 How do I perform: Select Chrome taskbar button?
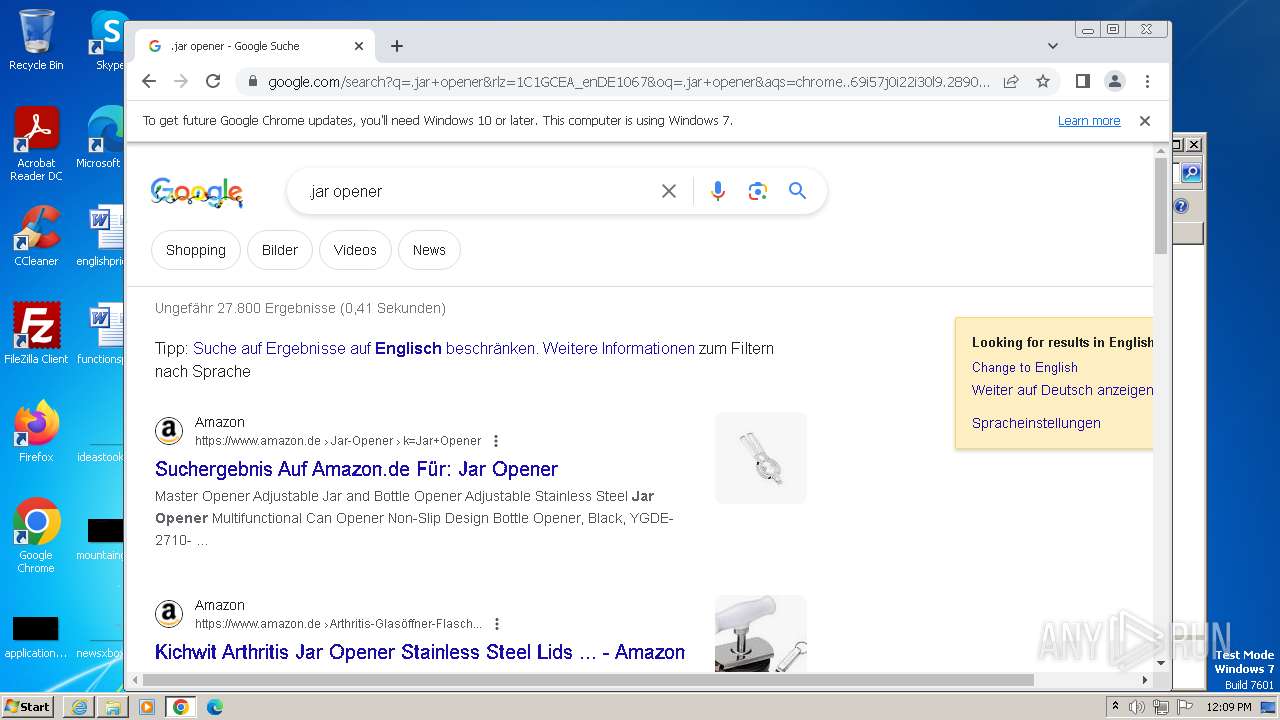pos(181,707)
